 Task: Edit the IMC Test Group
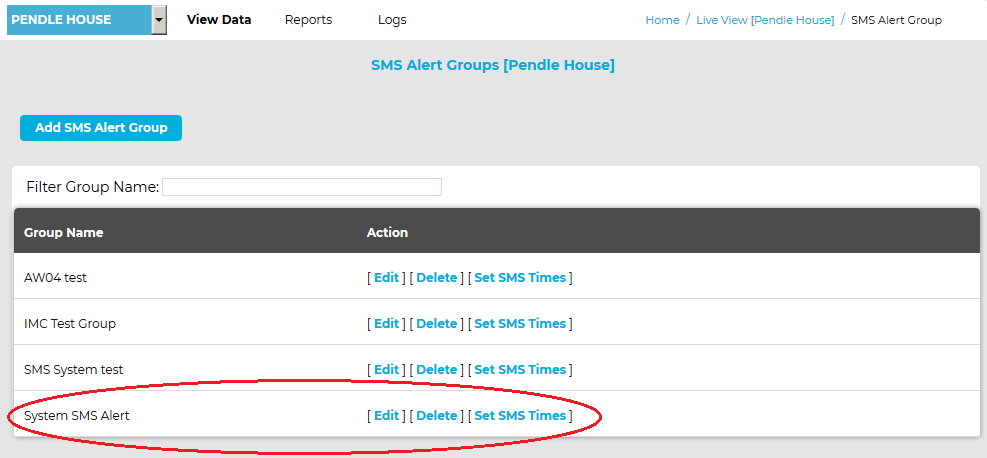(386, 323)
